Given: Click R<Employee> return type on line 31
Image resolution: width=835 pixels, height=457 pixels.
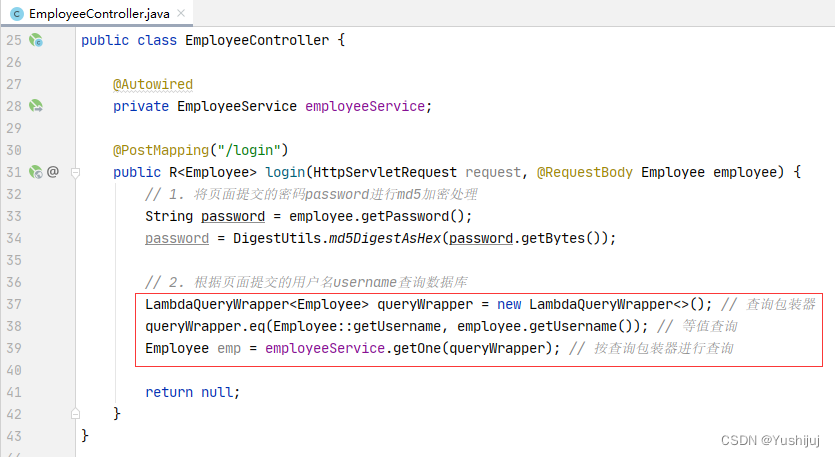Looking at the screenshot, I should [213, 173].
